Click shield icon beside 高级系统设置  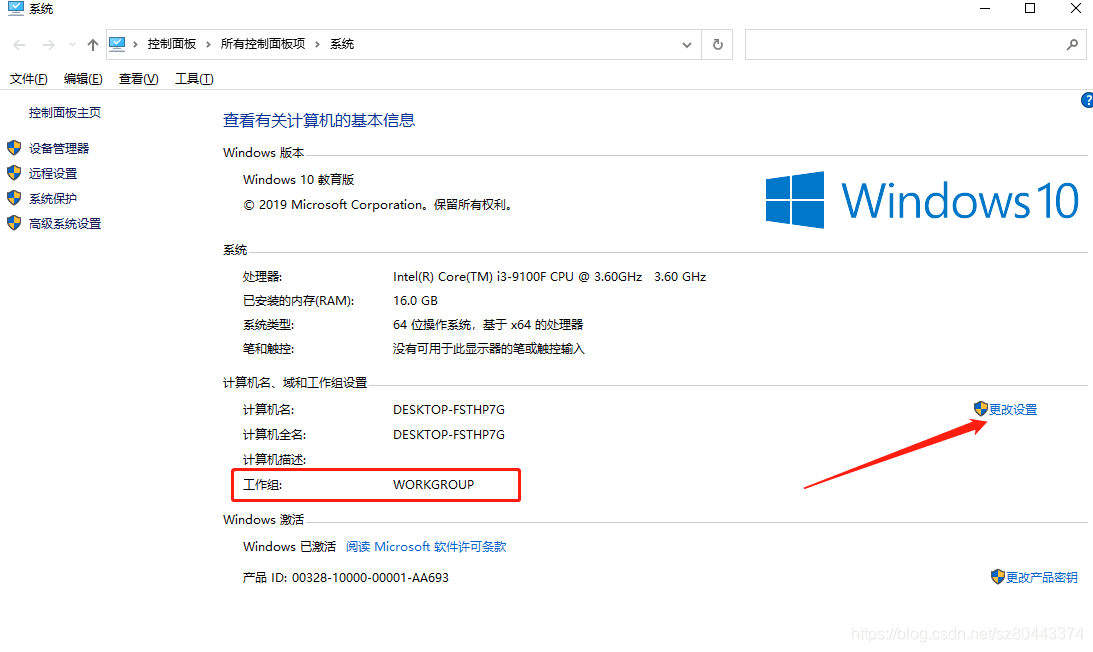click(x=14, y=222)
